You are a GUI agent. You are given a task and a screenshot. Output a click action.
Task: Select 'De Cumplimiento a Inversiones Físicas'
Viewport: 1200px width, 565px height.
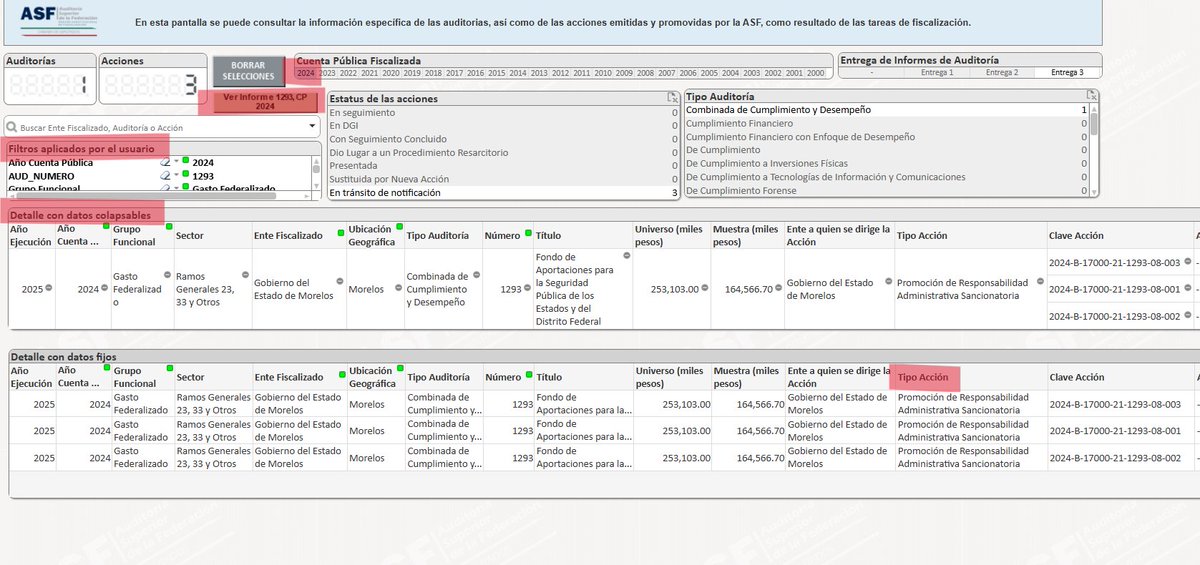[886, 163]
